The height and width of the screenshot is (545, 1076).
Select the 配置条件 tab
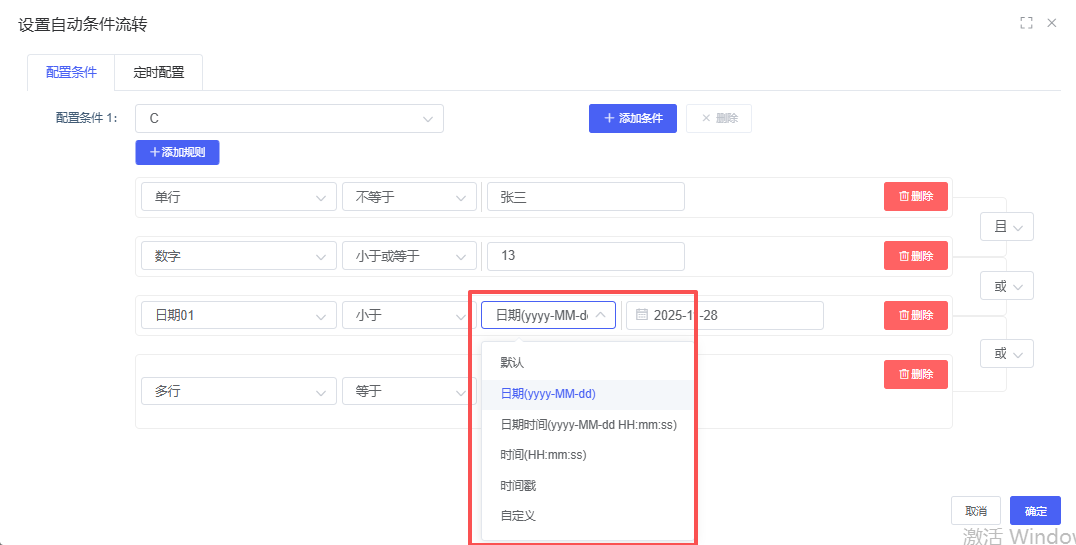click(x=72, y=73)
